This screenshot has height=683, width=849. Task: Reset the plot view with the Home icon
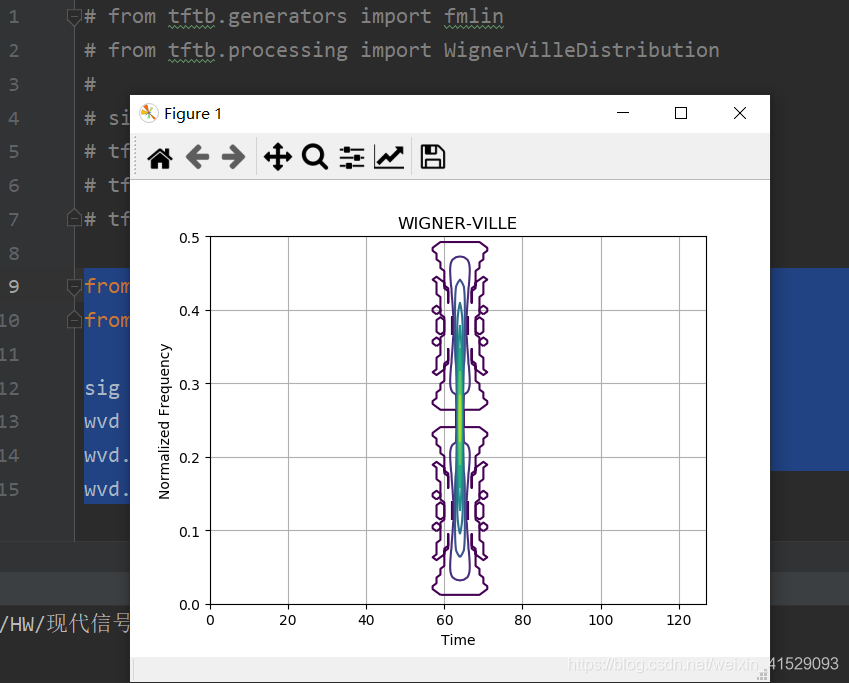coord(159,157)
